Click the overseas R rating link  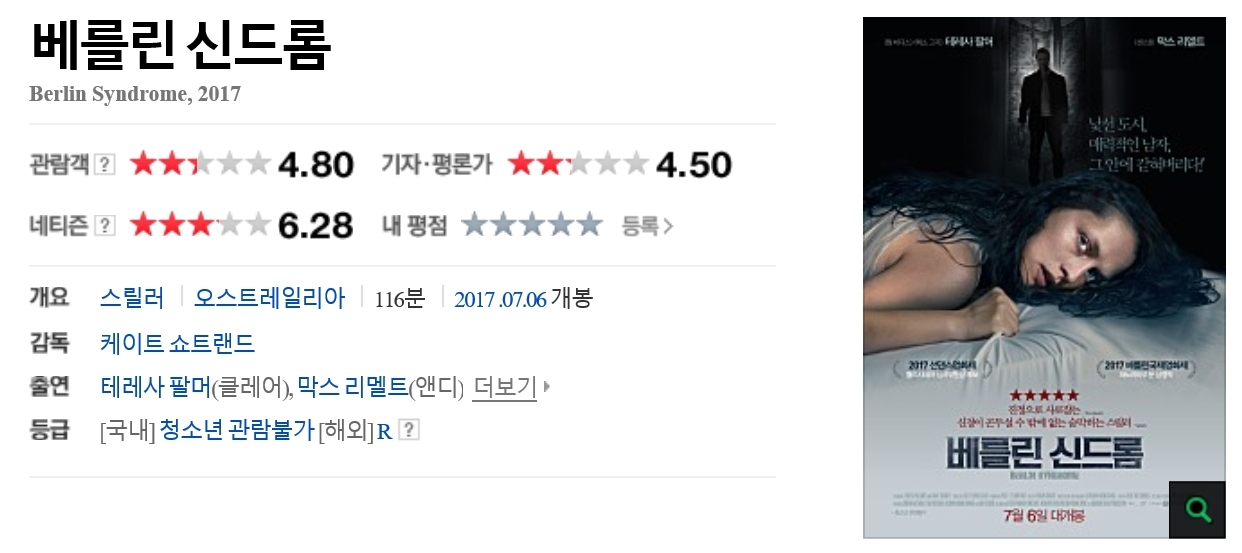coord(384,431)
